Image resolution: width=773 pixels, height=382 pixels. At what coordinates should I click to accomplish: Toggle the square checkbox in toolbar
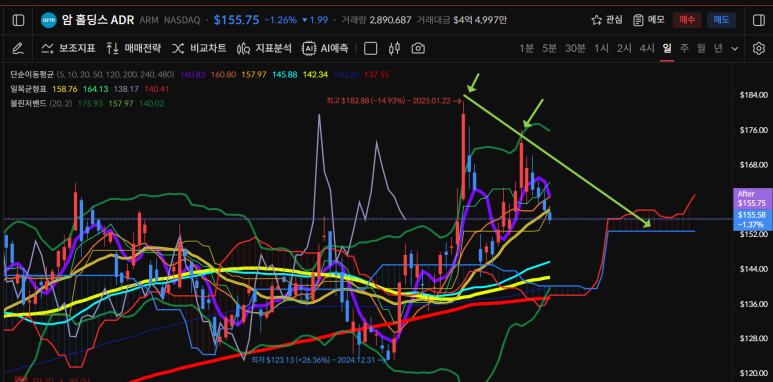point(370,48)
